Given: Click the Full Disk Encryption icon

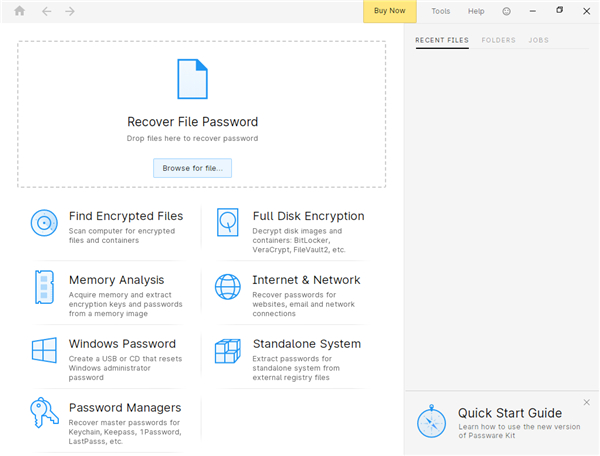Looking at the screenshot, I should (x=228, y=223).
